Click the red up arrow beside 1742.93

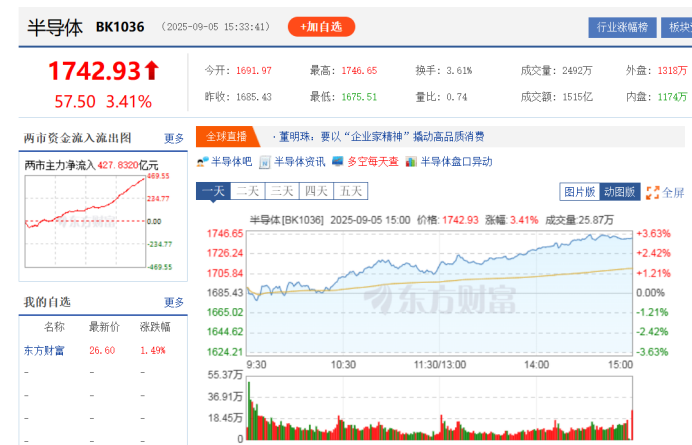pos(151,71)
